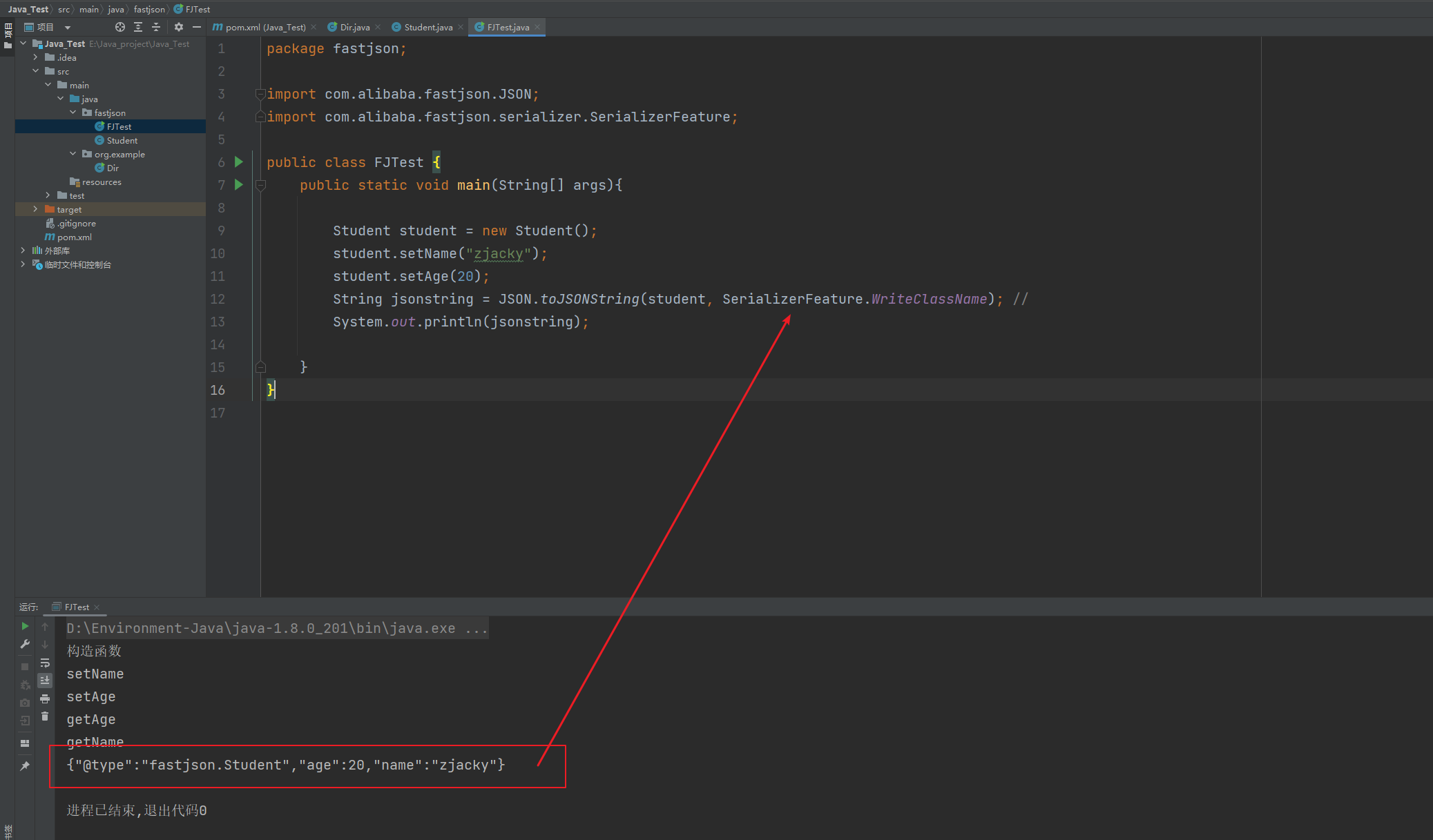Click Java_Test in the breadcrumb
This screenshot has width=1433, height=840.
(28, 9)
